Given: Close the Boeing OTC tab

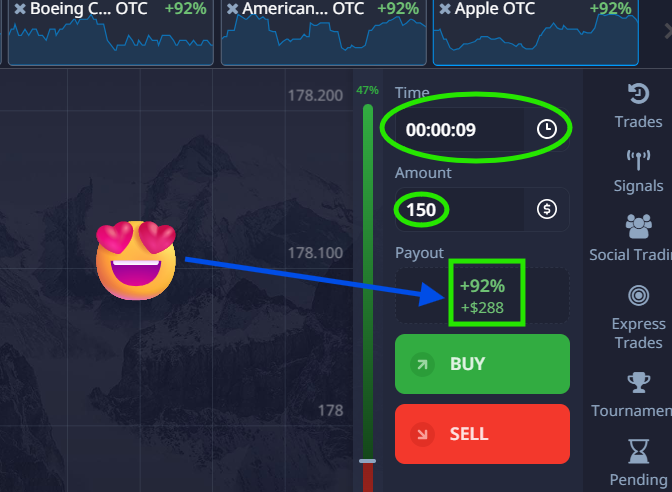Looking at the screenshot, I should [20, 9].
